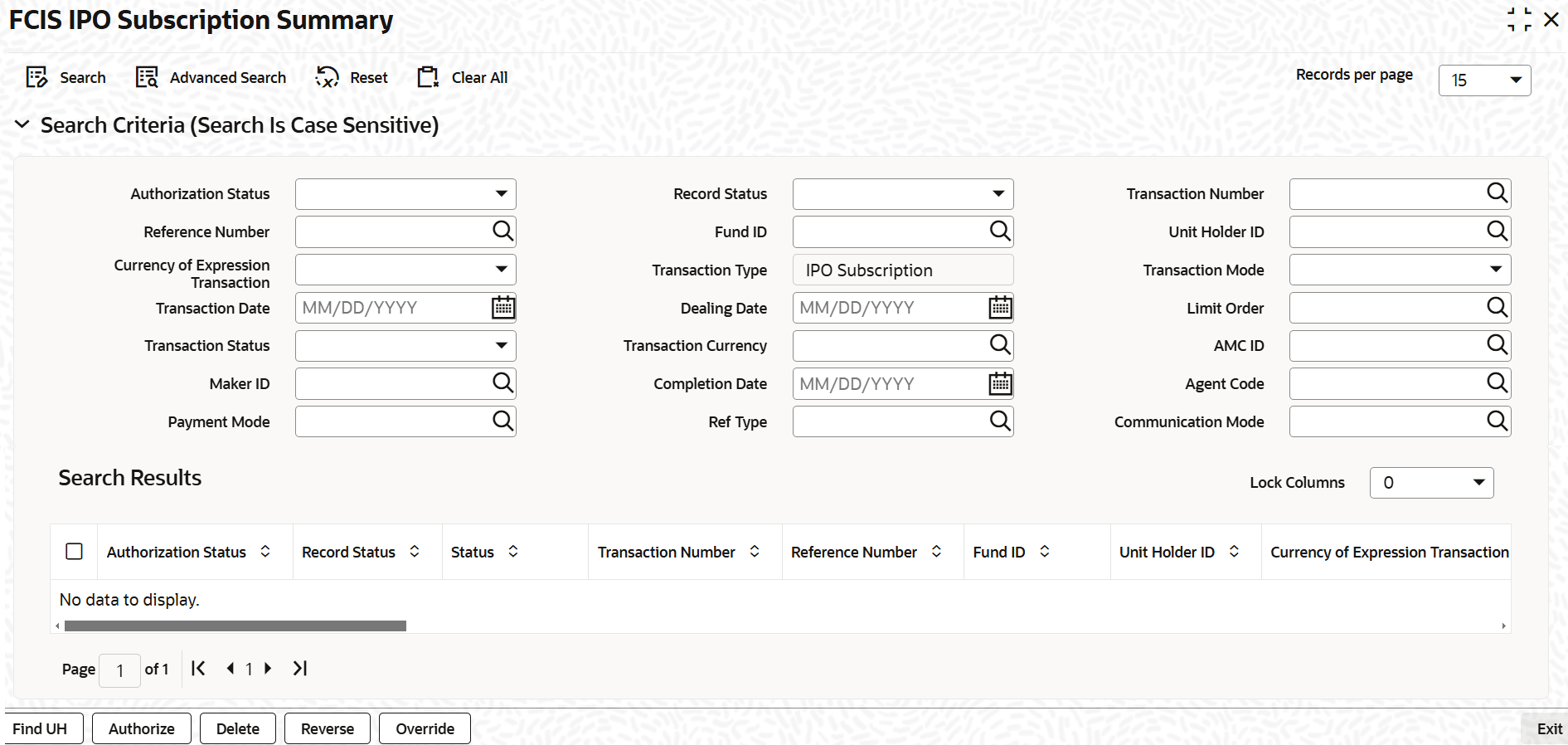Sort by Status column
1568x745 pixels.
coord(513,552)
